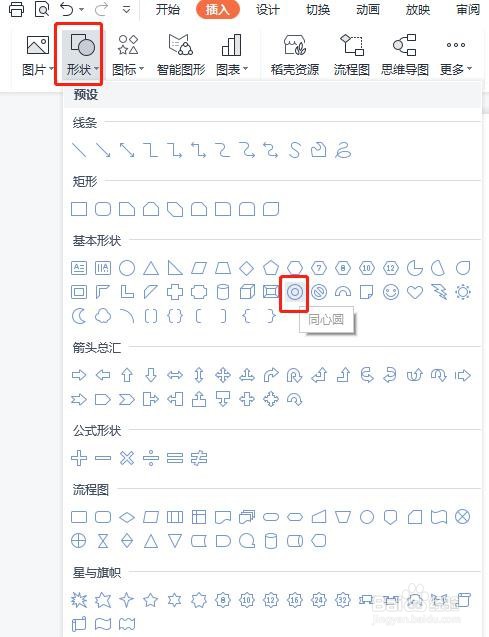Select the scribble freeform line shape
This screenshot has height=637, width=489.
pos(343,150)
